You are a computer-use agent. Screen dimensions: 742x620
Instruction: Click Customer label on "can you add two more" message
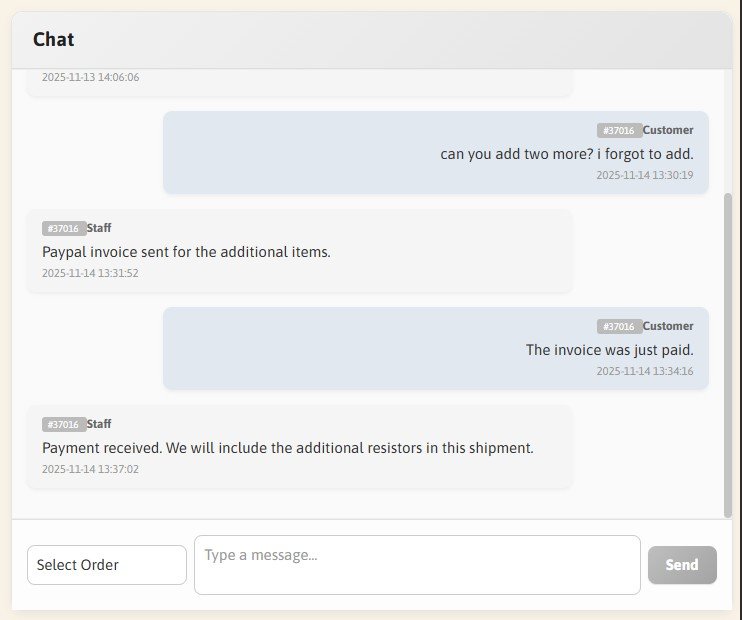coord(668,131)
